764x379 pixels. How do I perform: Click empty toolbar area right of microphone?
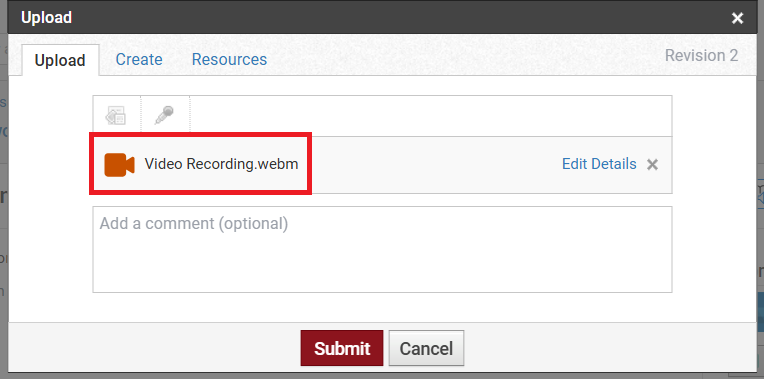tap(431, 116)
